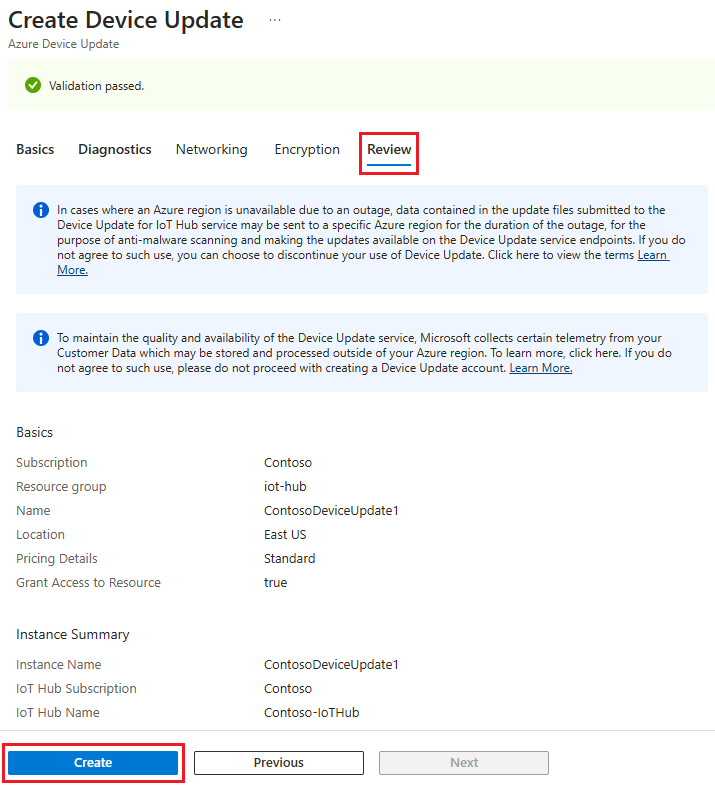This screenshot has width=715, height=786.
Task: Go to the Networking tab
Action: tap(212, 149)
